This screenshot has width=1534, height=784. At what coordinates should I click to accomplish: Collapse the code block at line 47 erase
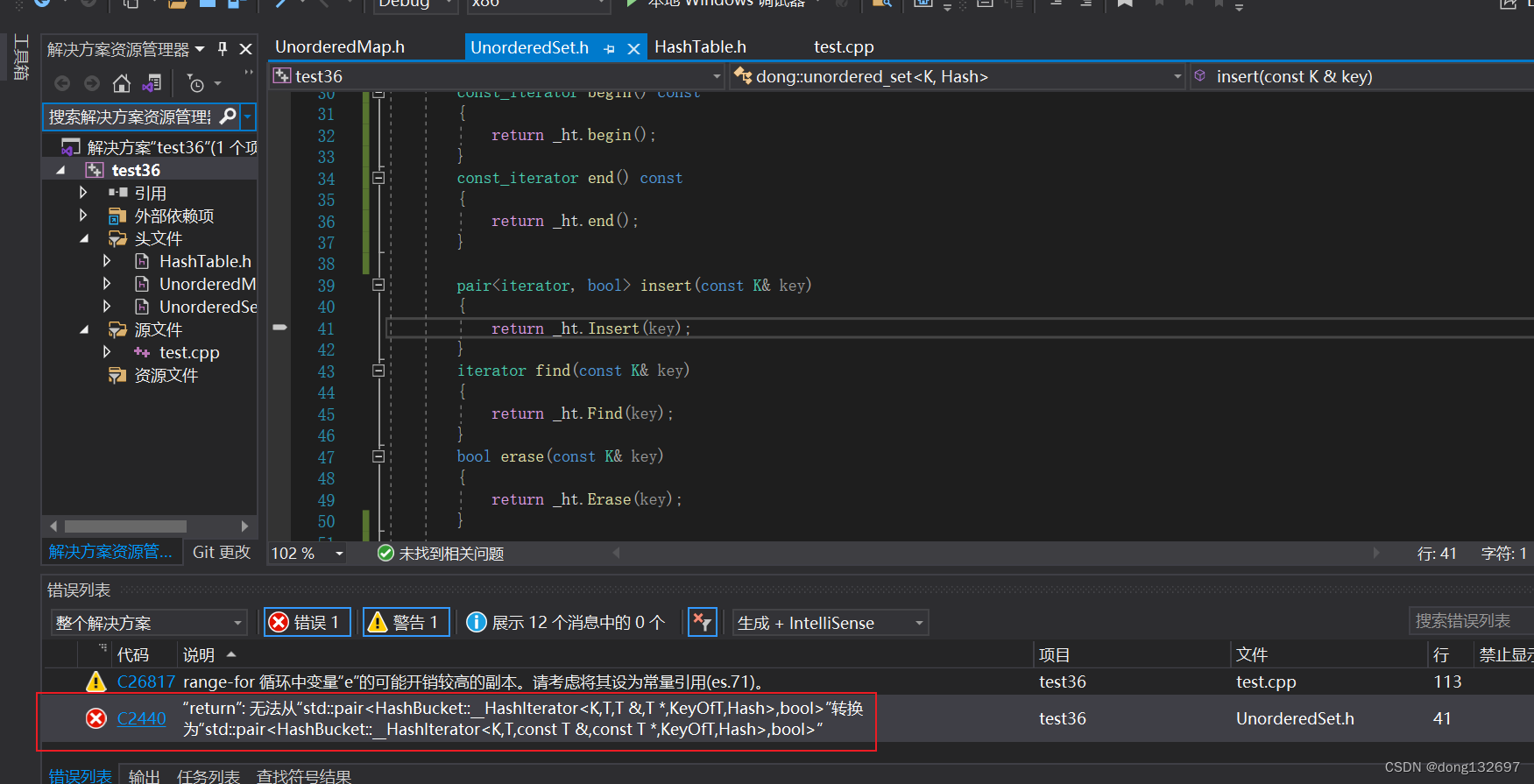coord(378,456)
